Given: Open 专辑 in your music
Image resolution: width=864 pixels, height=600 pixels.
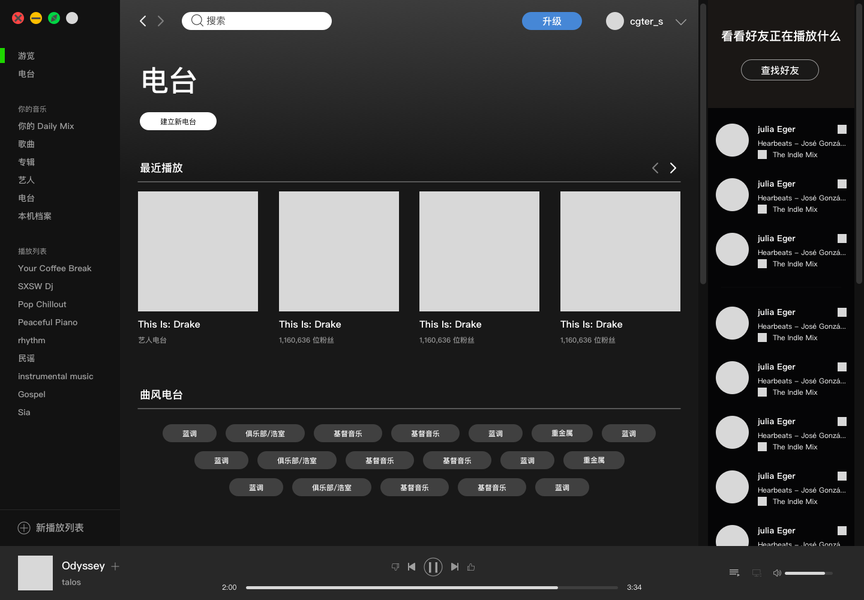Looking at the screenshot, I should point(26,162).
